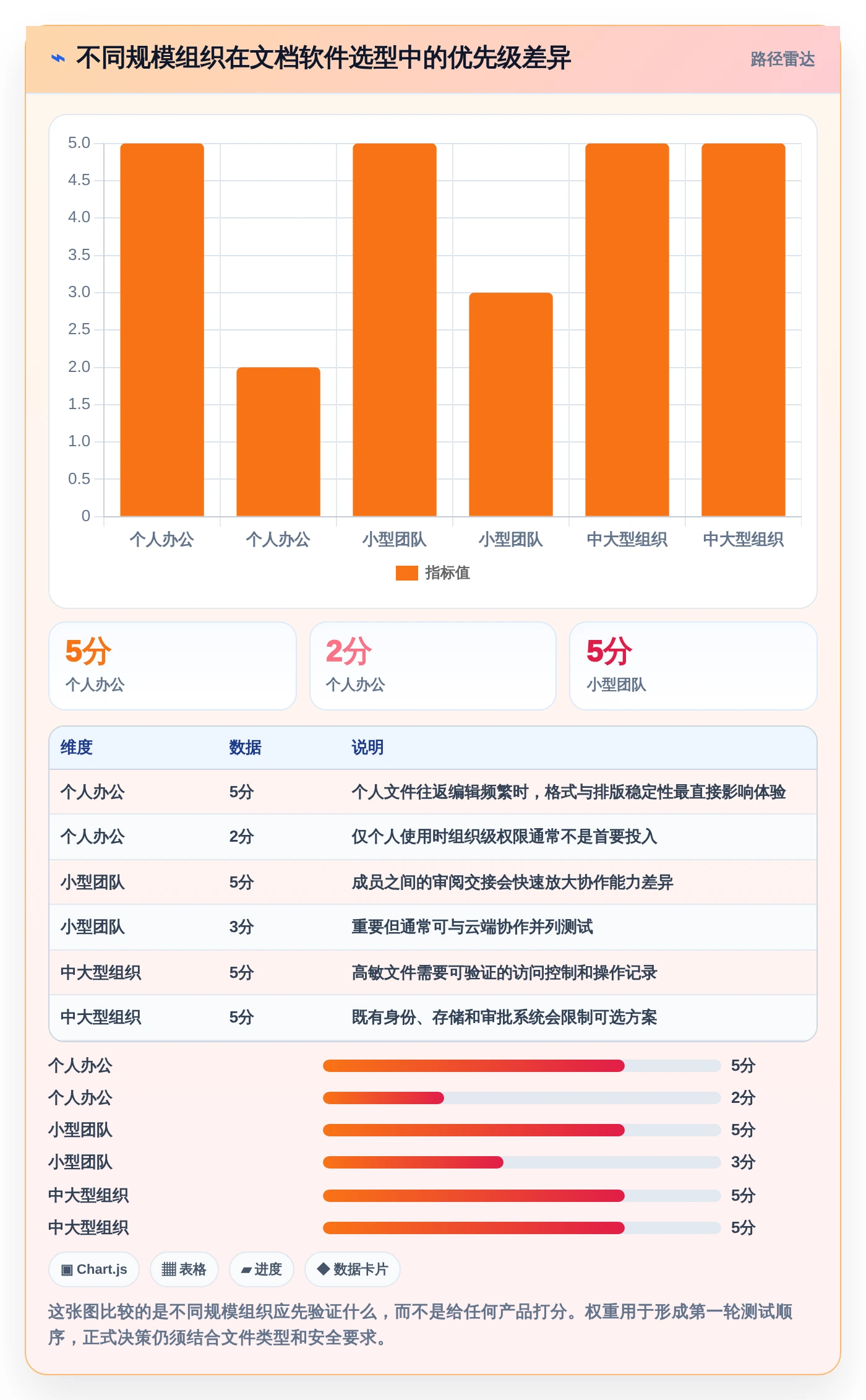Select the 进度 chip
866x1400 pixels.
tap(261, 1269)
